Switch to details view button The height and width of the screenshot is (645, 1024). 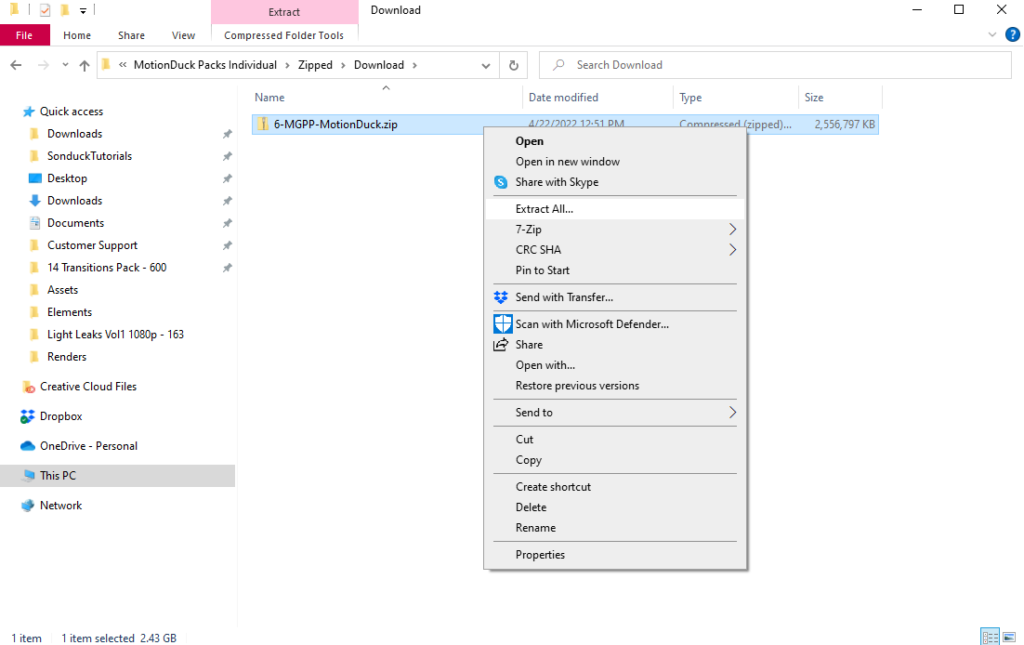[x=990, y=637]
